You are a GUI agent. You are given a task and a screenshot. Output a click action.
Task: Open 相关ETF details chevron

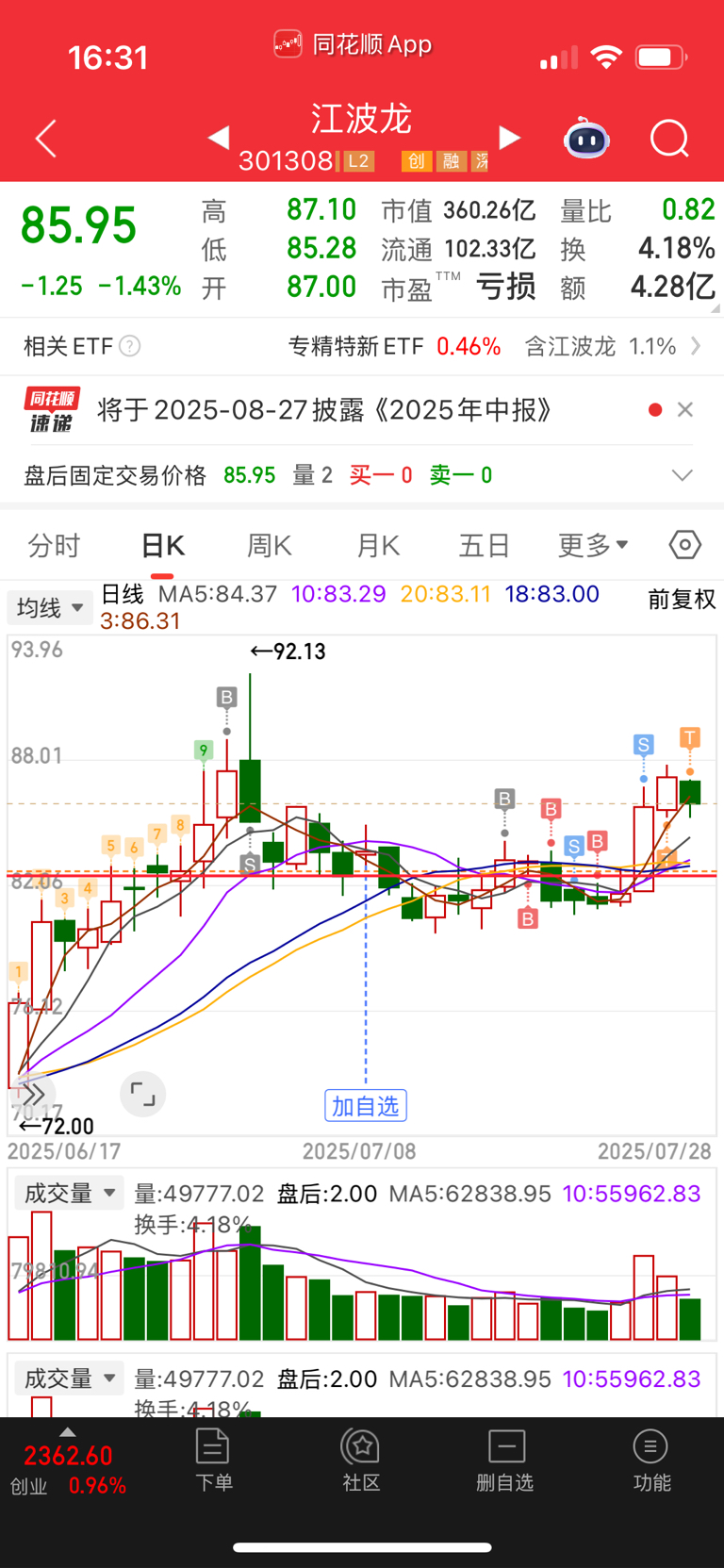pyautogui.click(x=696, y=346)
